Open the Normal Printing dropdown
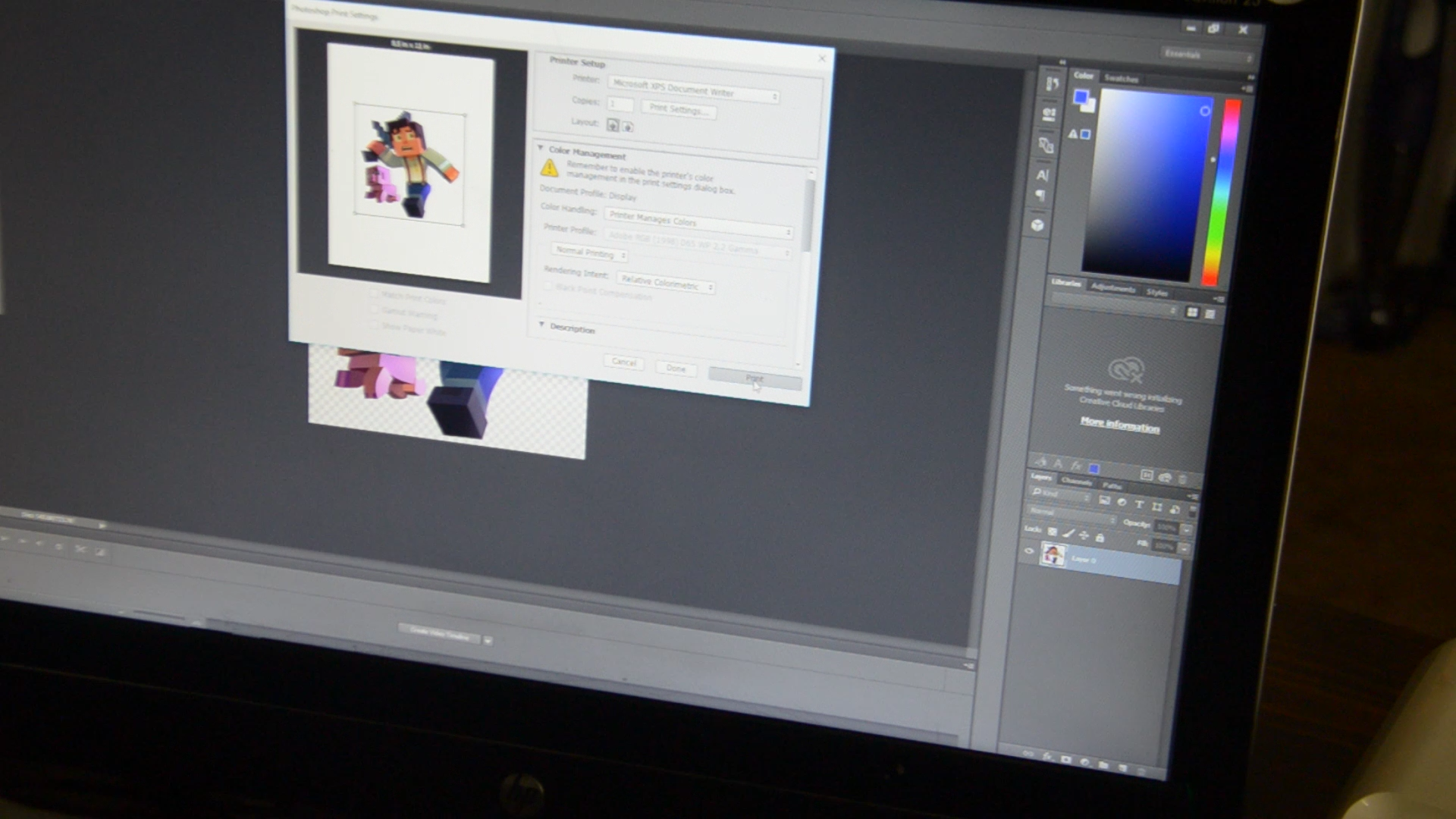 589,253
